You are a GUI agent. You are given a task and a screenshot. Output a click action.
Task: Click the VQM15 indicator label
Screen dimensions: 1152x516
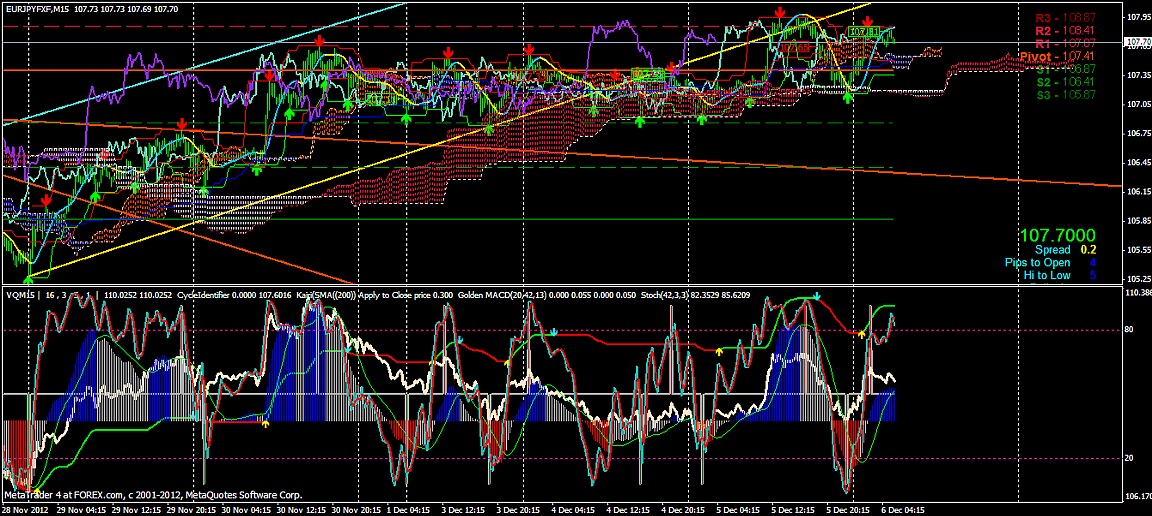(19, 296)
